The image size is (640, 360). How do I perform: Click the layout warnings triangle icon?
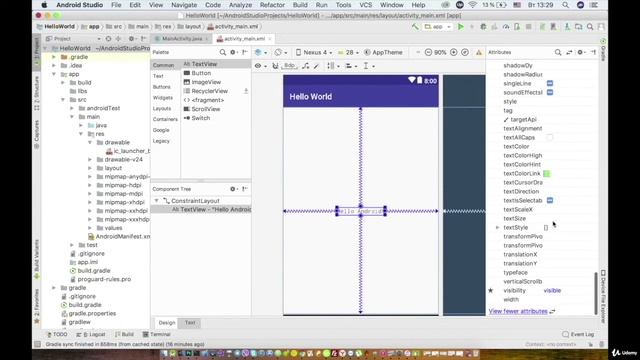pyautogui.click(x=479, y=52)
